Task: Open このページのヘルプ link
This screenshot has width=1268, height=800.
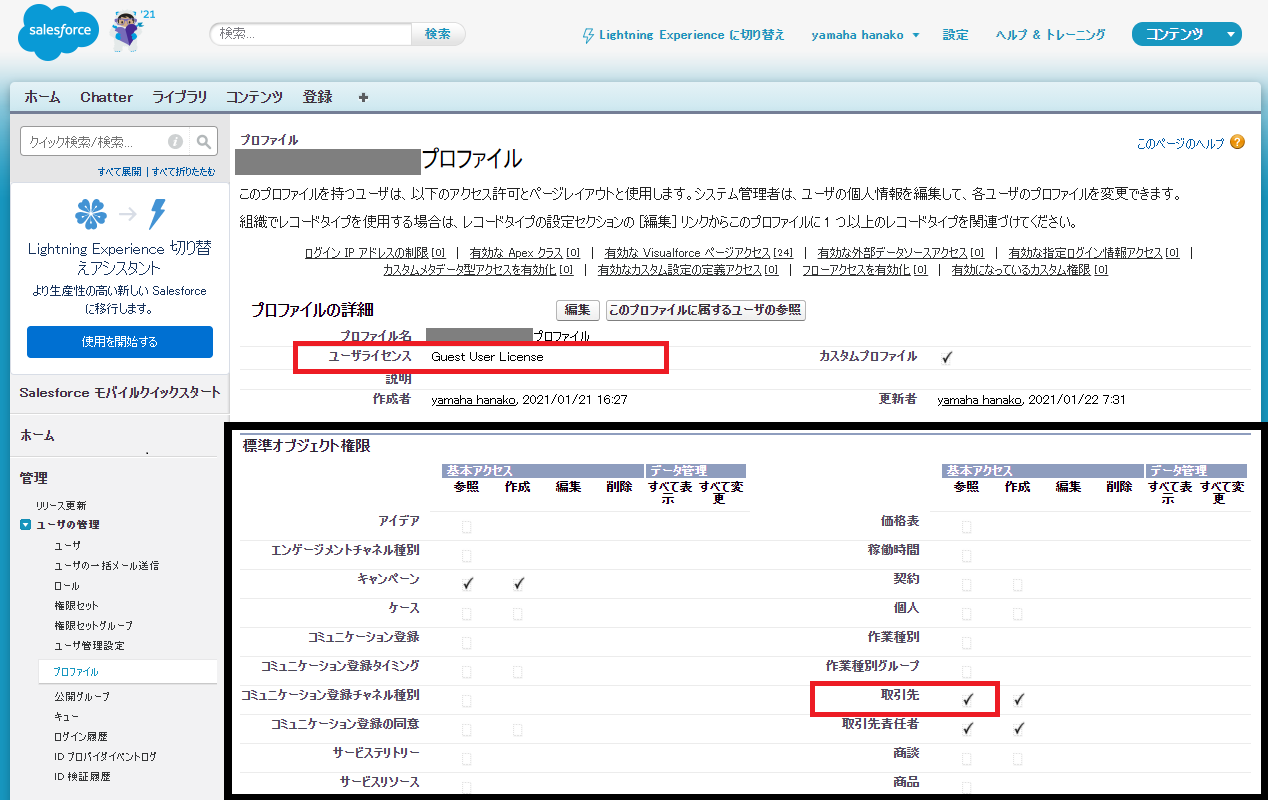Action: (x=1181, y=144)
